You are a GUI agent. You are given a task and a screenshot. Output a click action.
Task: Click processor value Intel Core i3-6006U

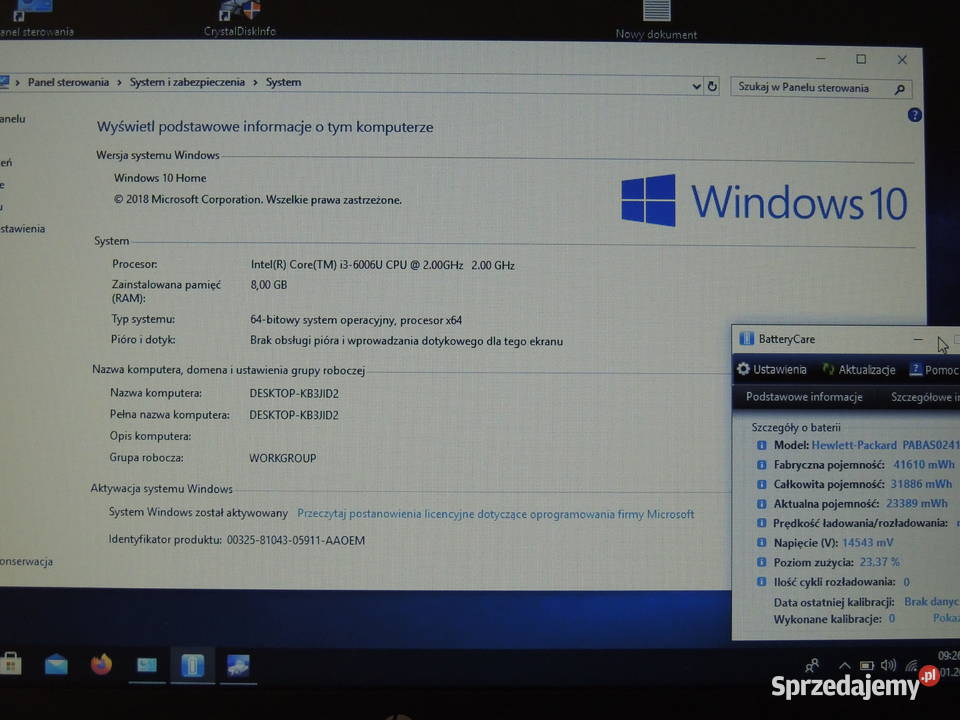click(382, 265)
